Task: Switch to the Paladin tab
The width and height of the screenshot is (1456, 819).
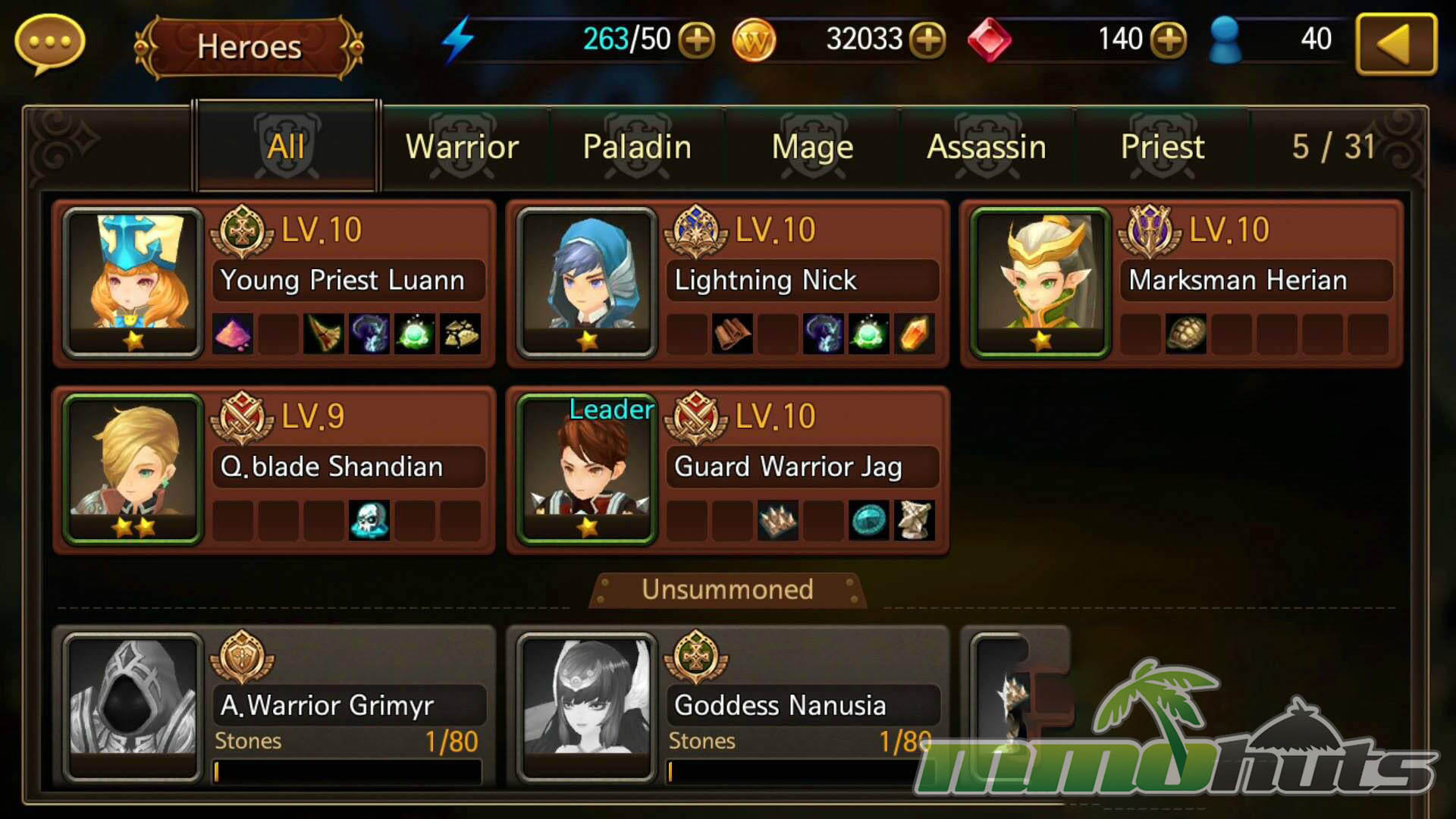Action: [x=637, y=146]
